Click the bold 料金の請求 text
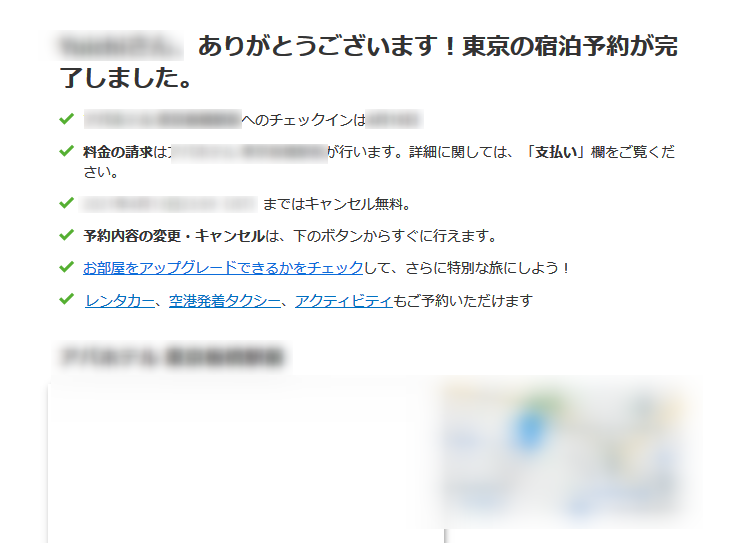 (119, 152)
